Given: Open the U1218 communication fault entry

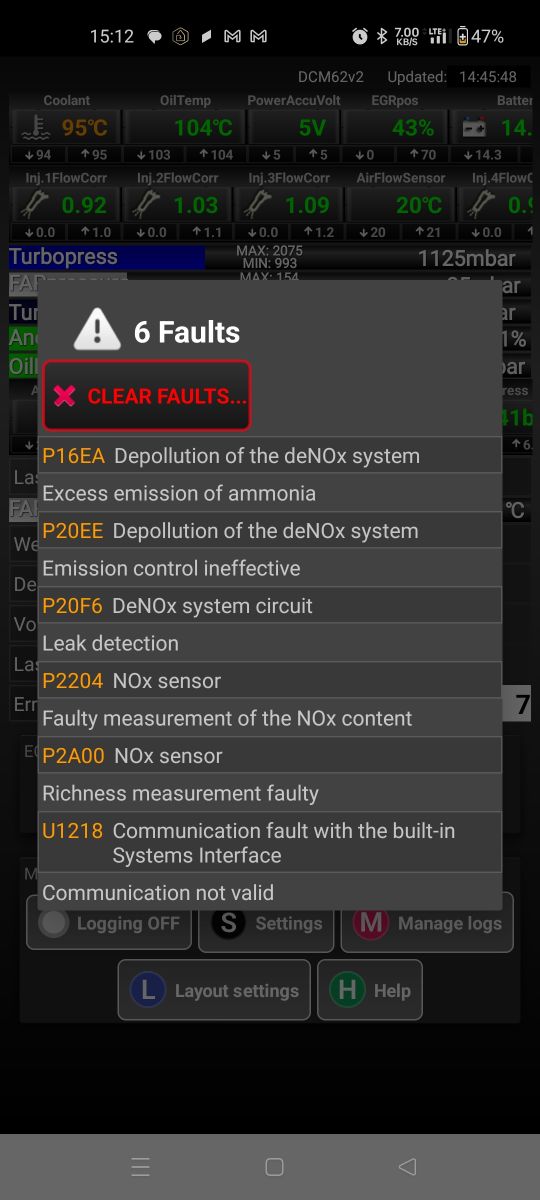Looking at the screenshot, I should 270,843.
